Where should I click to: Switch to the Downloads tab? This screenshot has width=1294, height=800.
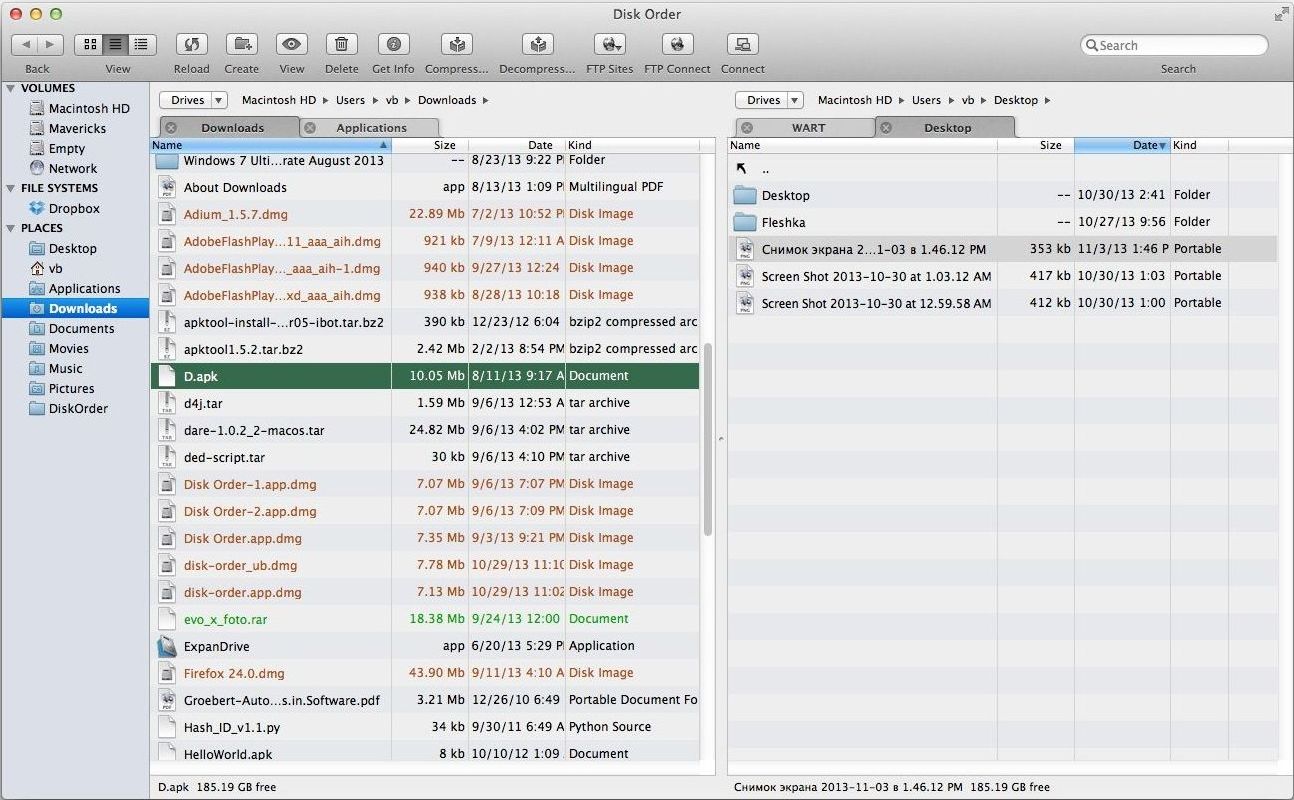click(x=232, y=128)
